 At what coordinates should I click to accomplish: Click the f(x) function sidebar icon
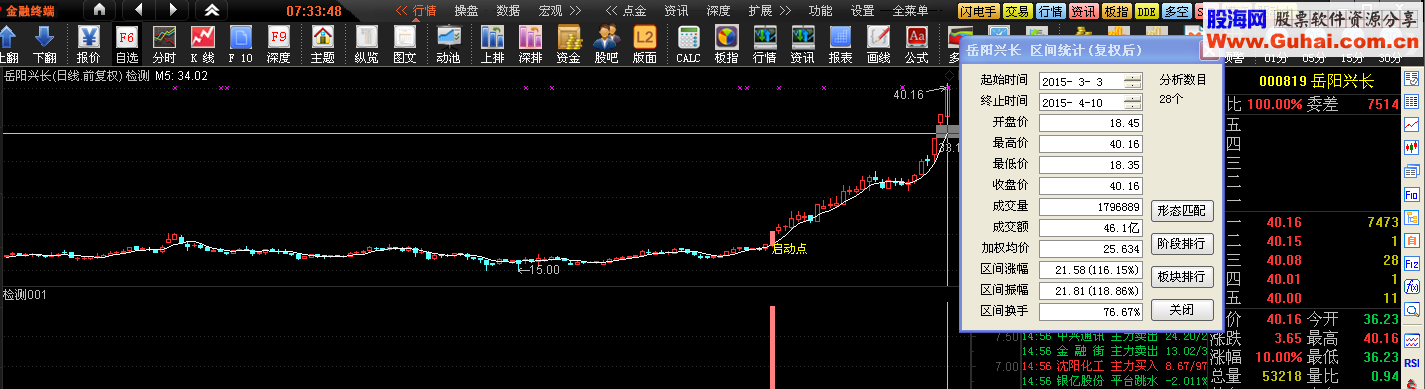click(x=1412, y=286)
